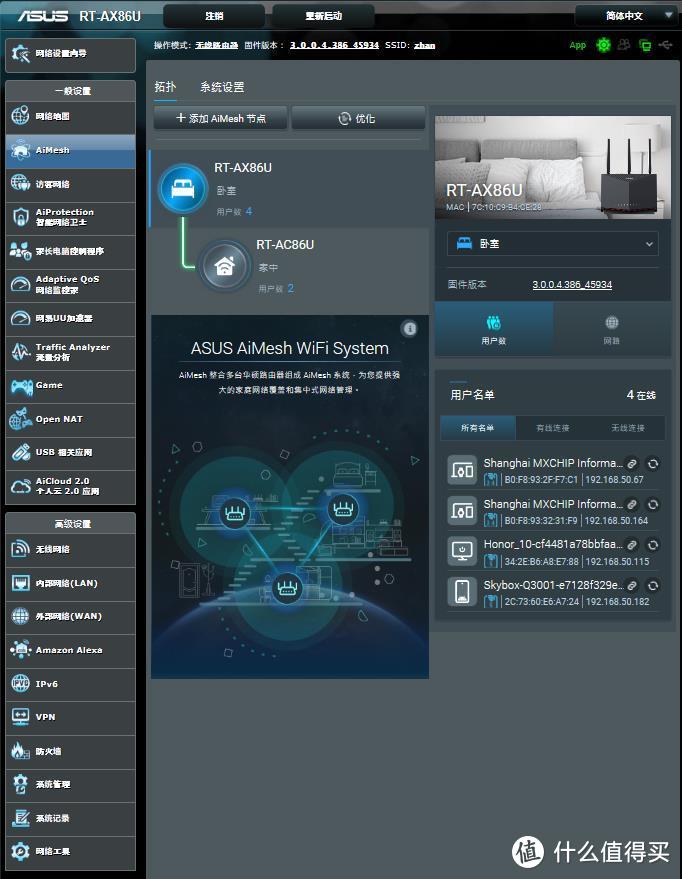Click the Add AiMesh node button
Screen dimensions: 682x879
click(x=221, y=118)
